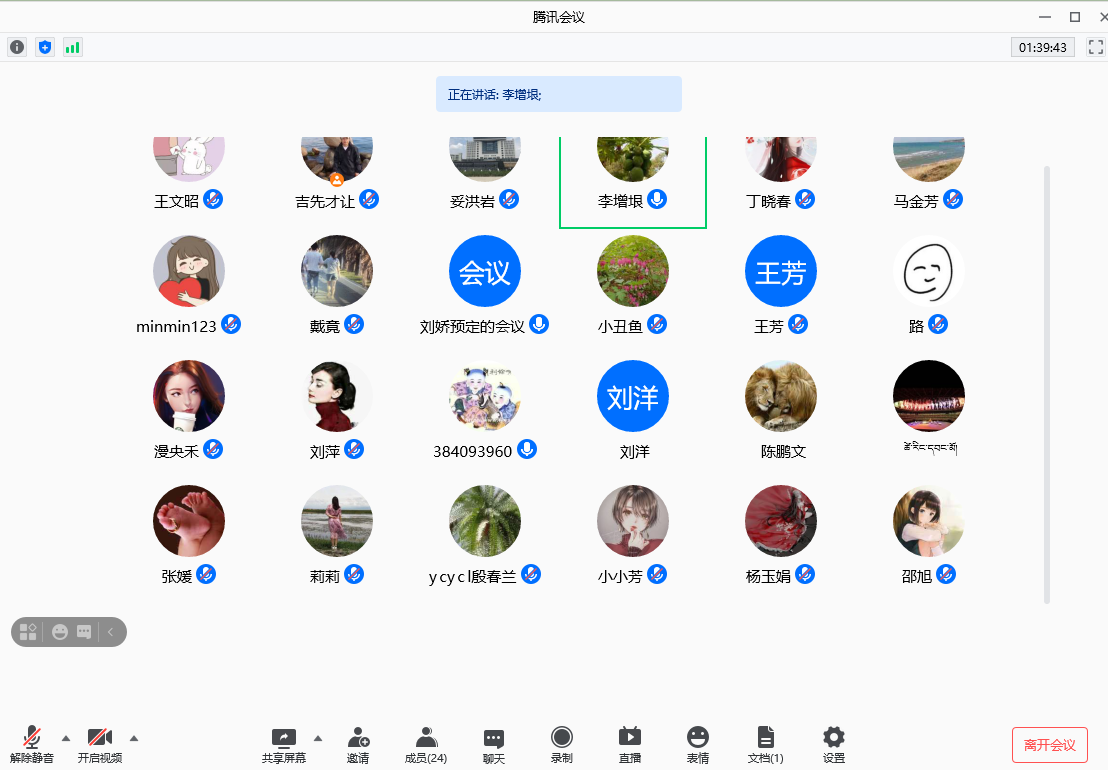The height and width of the screenshot is (770, 1108).
Task: Open the Live streaming (直播) icon
Action: tap(630, 745)
